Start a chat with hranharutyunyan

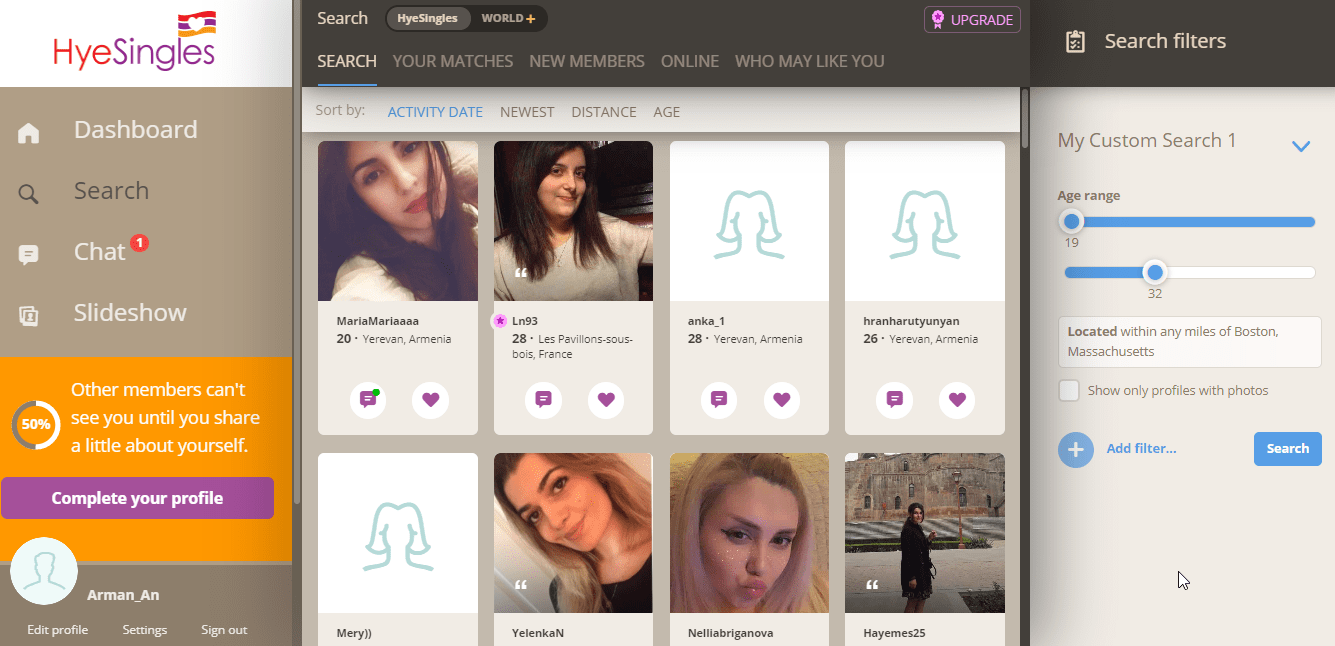point(895,399)
